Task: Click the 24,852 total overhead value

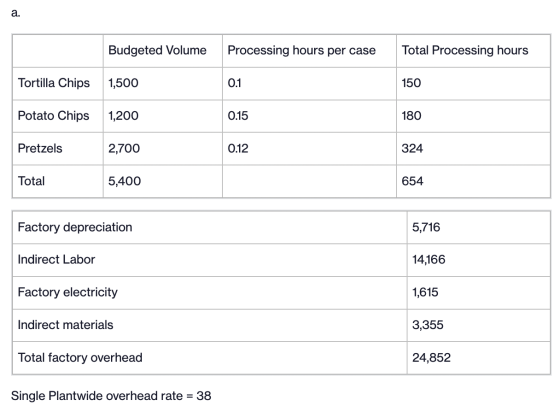Action: tap(431, 358)
